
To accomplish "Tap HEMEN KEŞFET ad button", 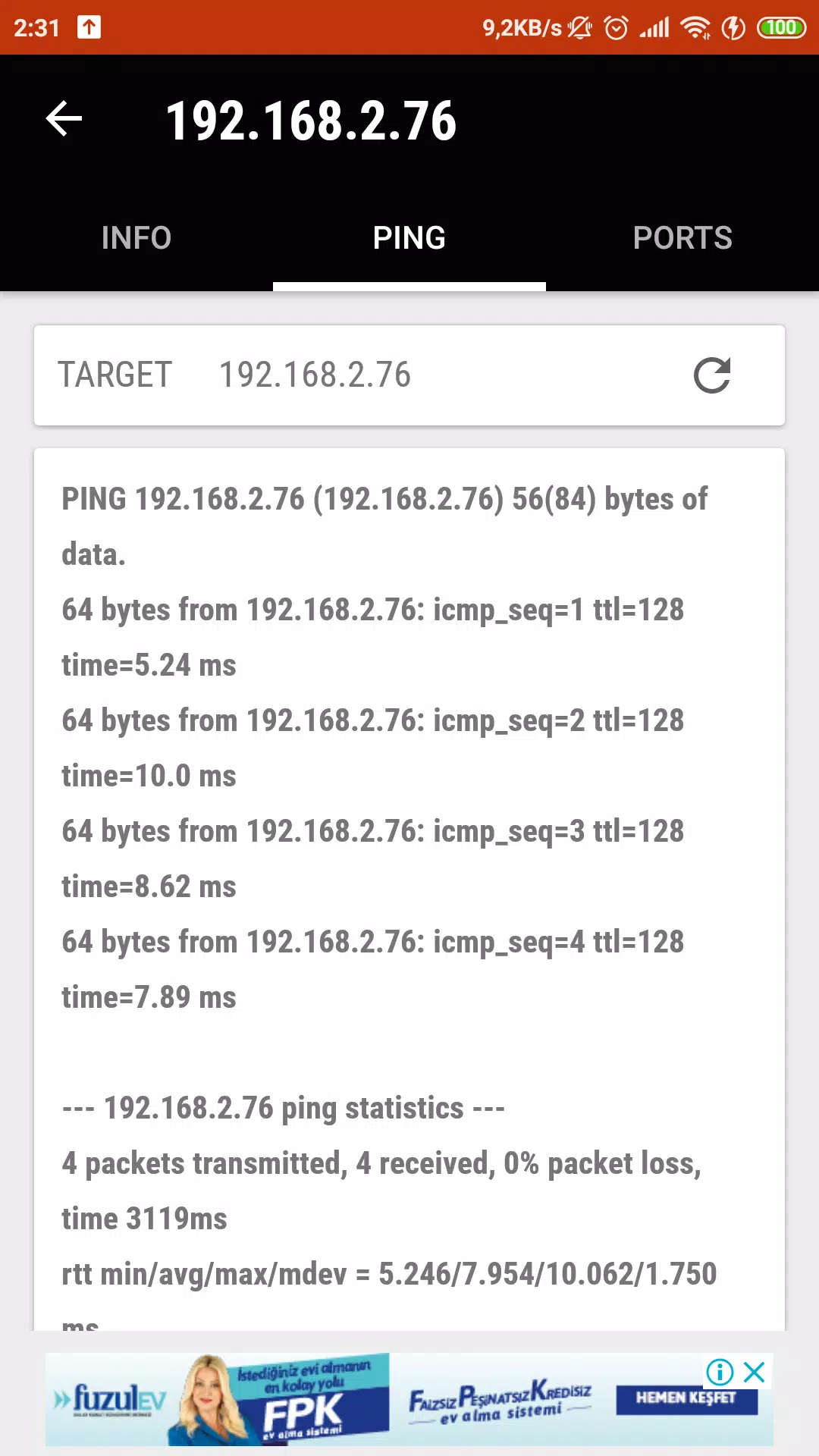I will [x=686, y=1398].
